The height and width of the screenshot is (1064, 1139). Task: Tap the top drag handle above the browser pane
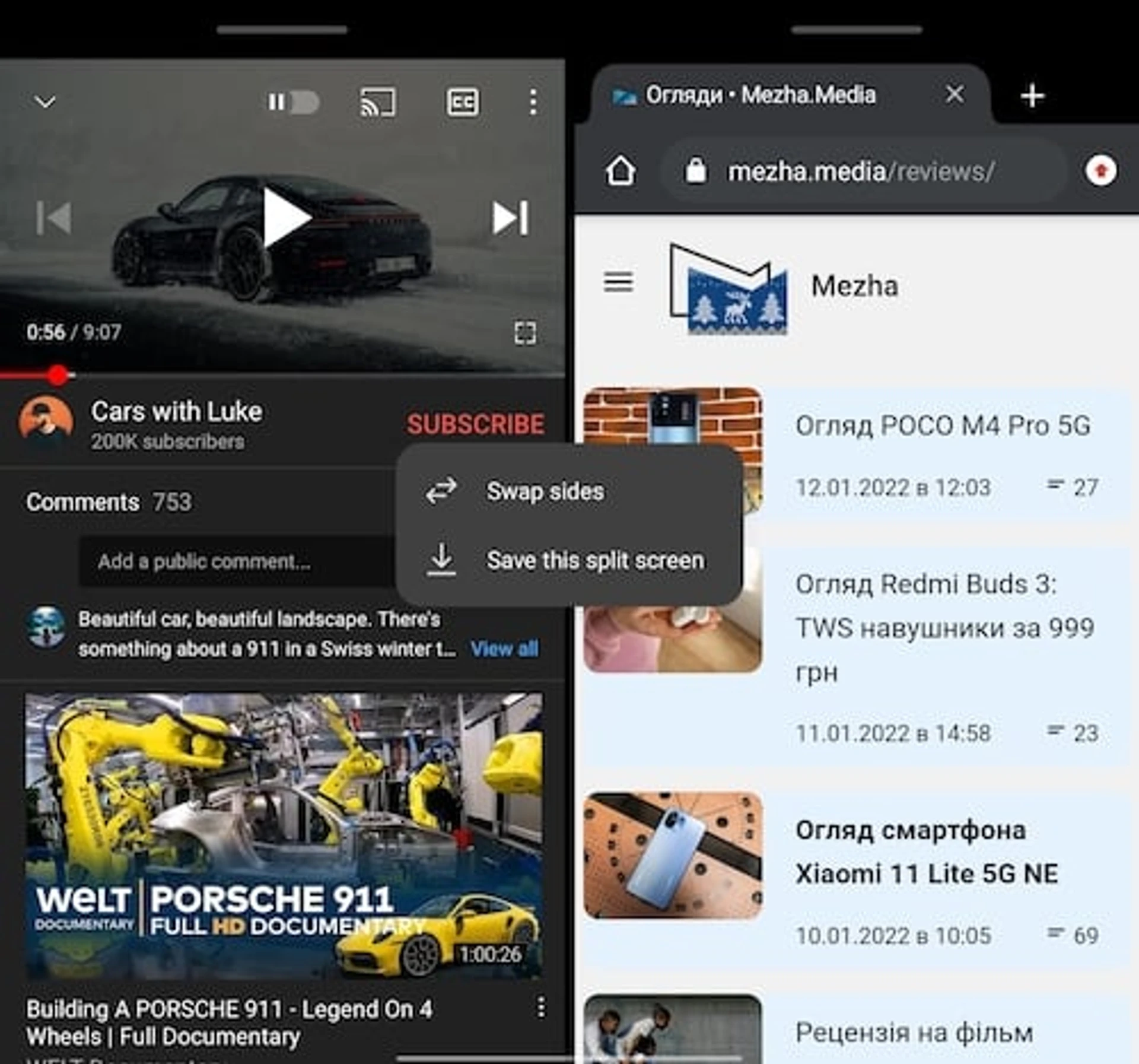857,30
